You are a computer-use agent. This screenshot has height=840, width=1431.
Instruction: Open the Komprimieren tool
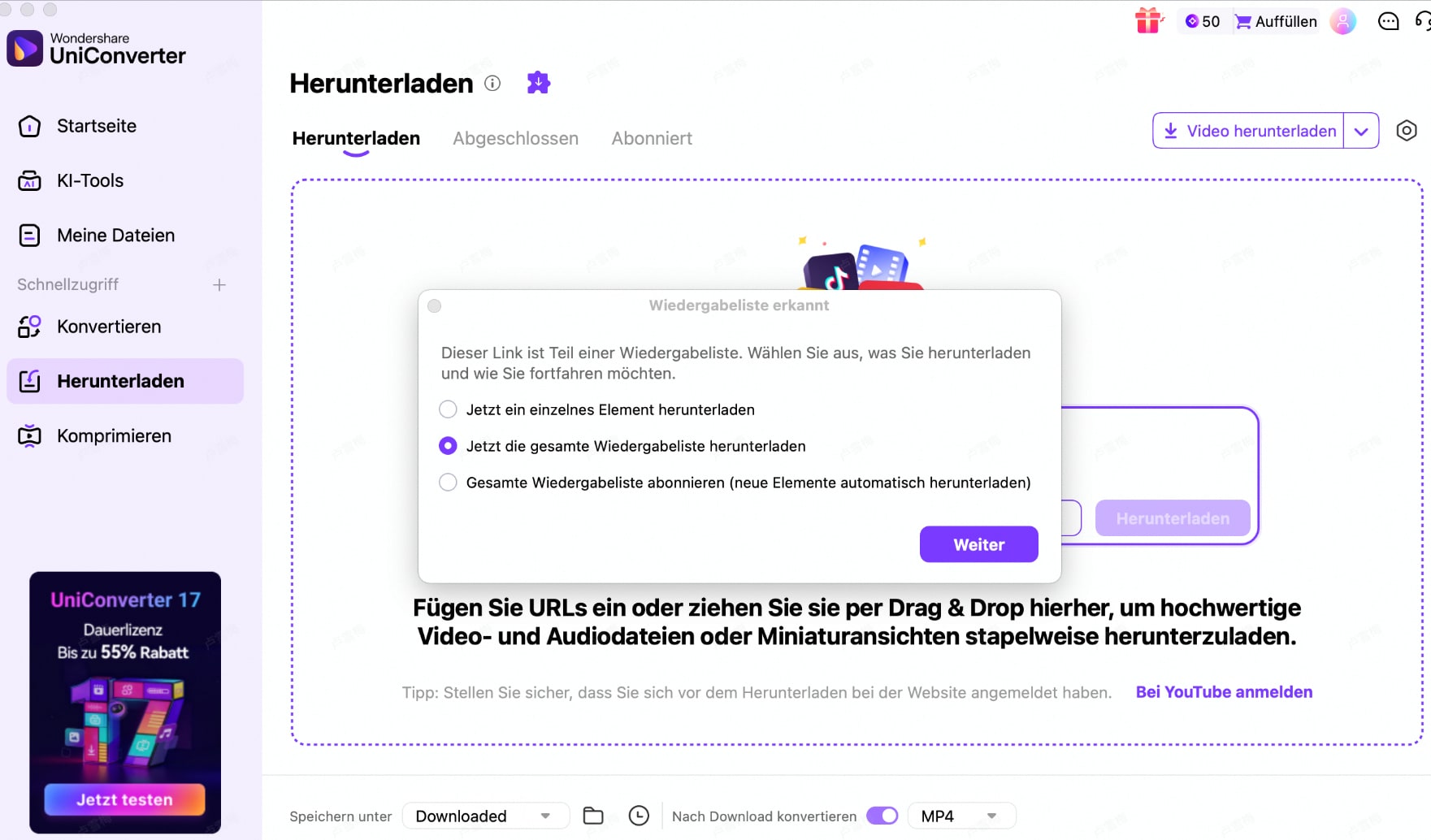[x=112, y=435]
